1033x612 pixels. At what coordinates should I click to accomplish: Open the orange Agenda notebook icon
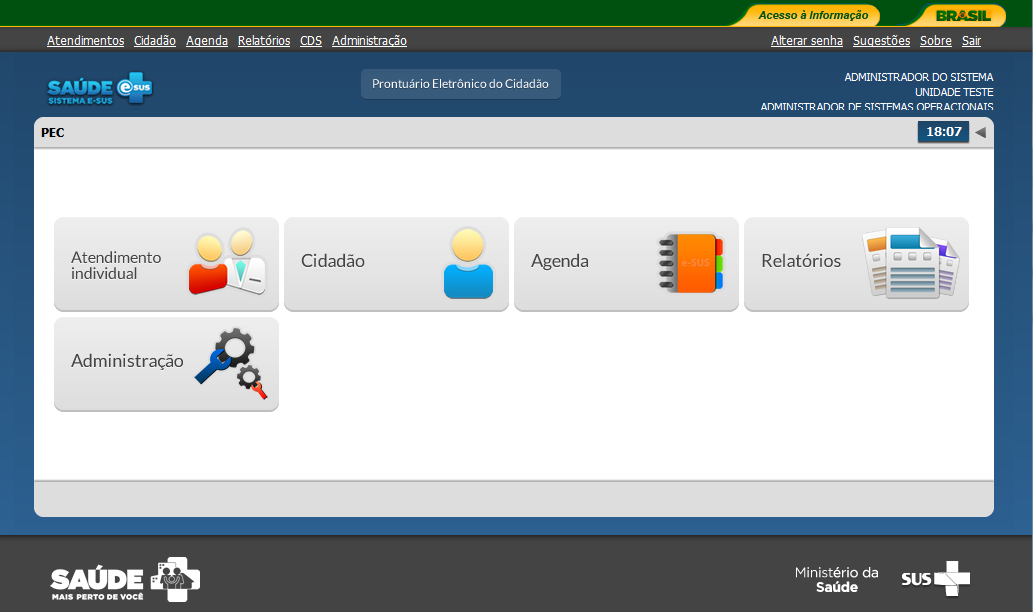point(690,263)
